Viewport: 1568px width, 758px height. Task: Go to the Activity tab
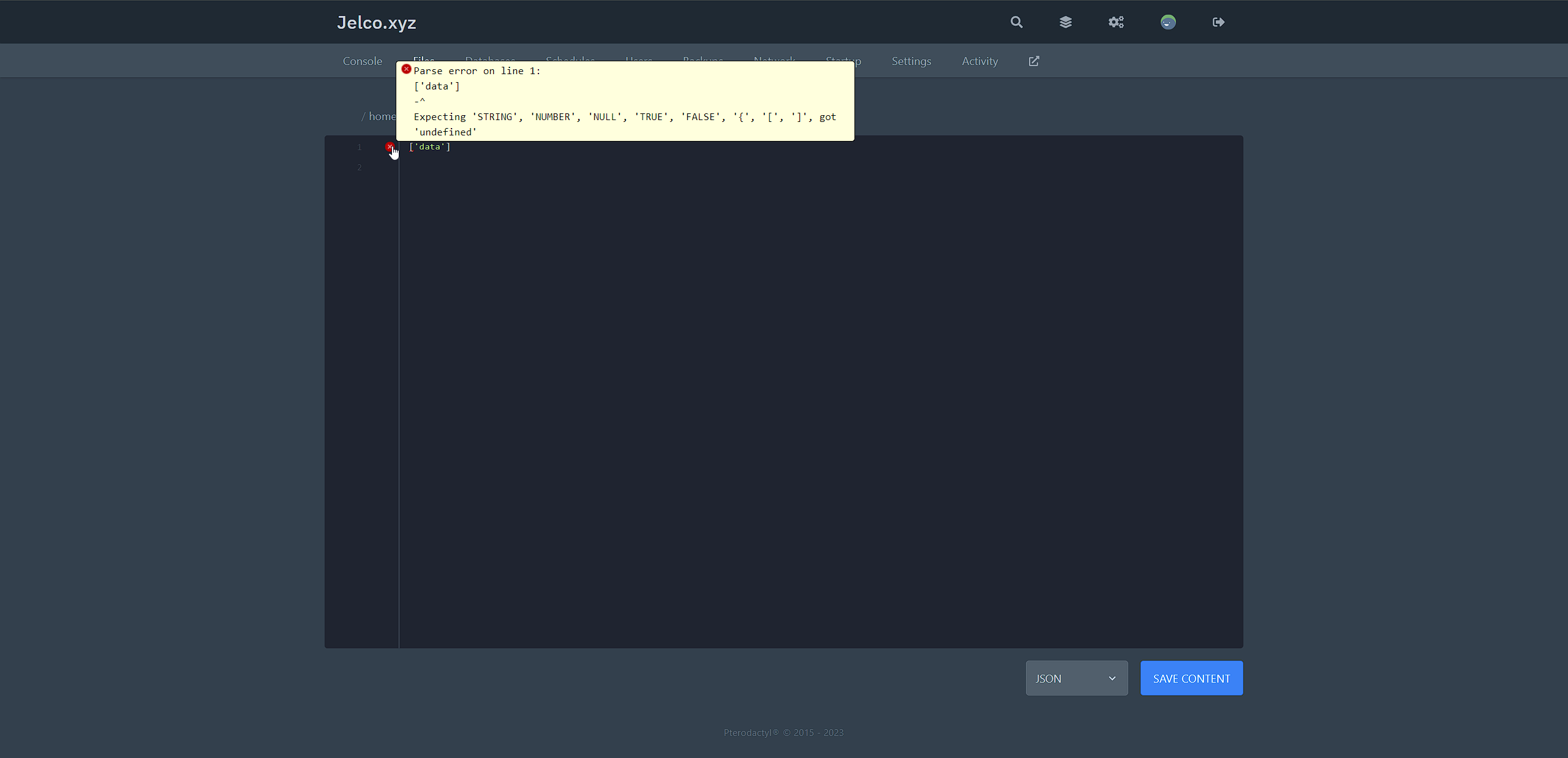pyautogui.click(x=979, y=61)
